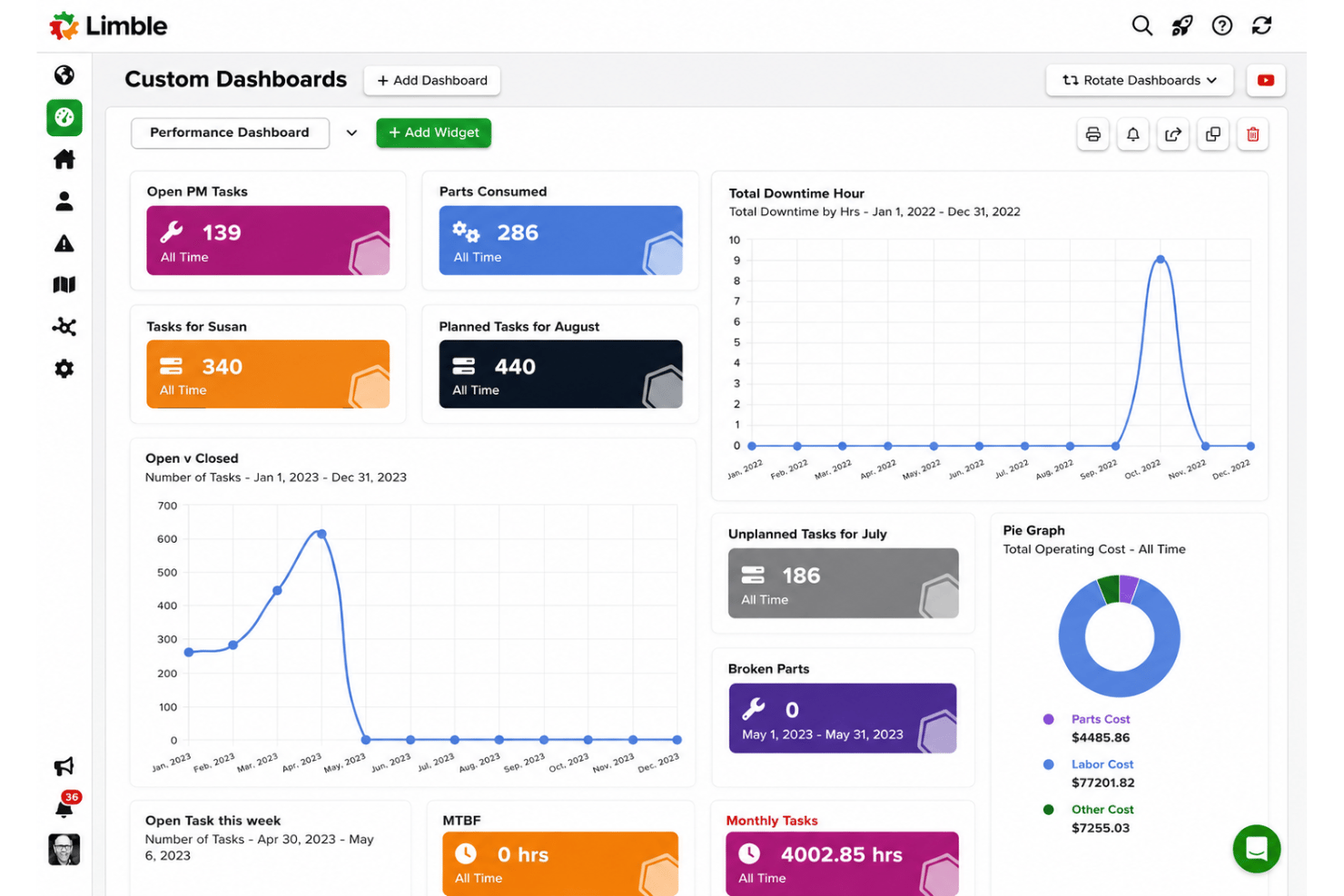Image resolution: width=1344 pixels, height=896 pixels.
Task: Open Planned Tasks for August 440 card
Action: coord(560,374)
